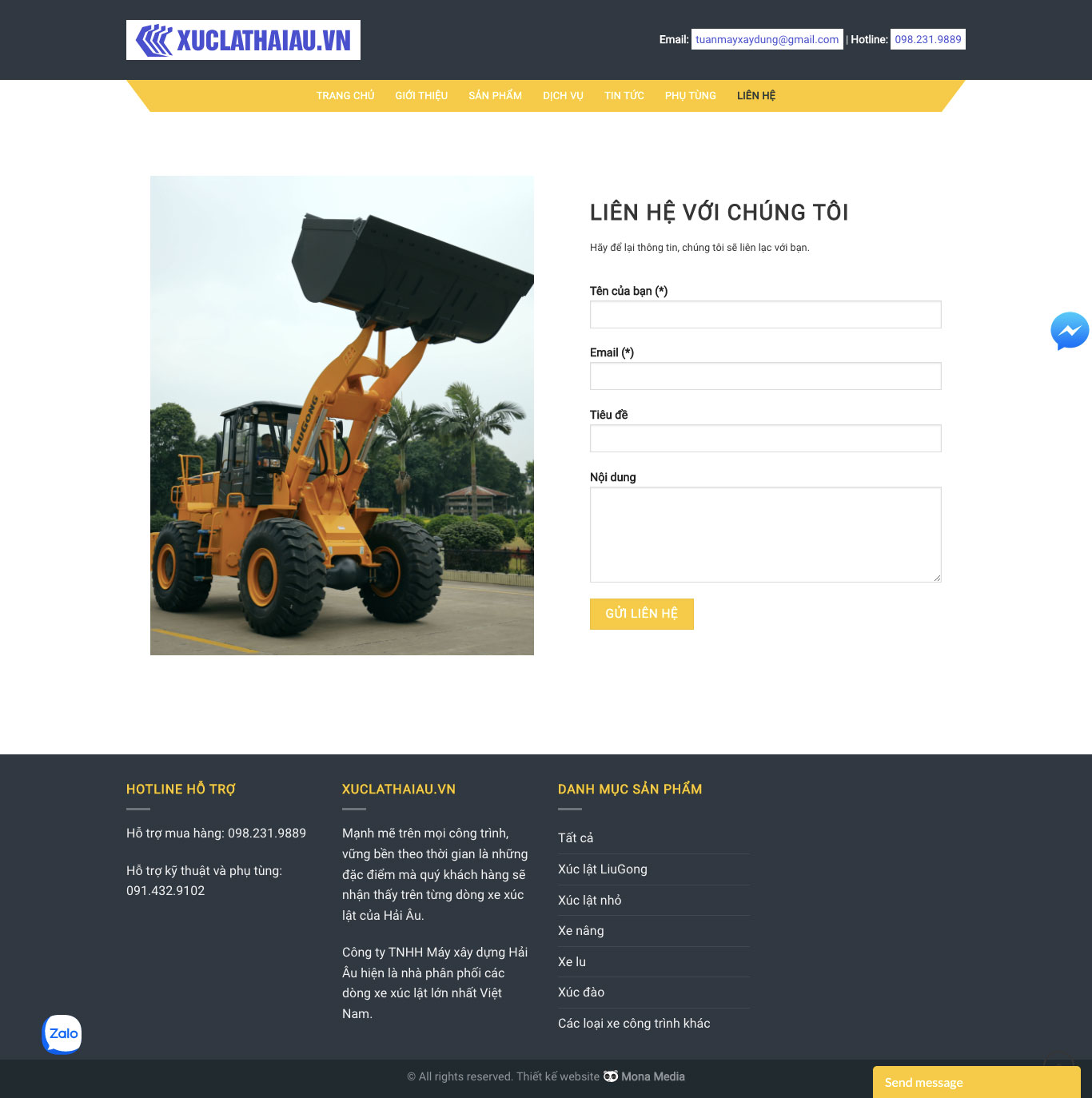1092x1098 pixels.
Task: Go to the TIN TỨC page
Action: (624, 96)
